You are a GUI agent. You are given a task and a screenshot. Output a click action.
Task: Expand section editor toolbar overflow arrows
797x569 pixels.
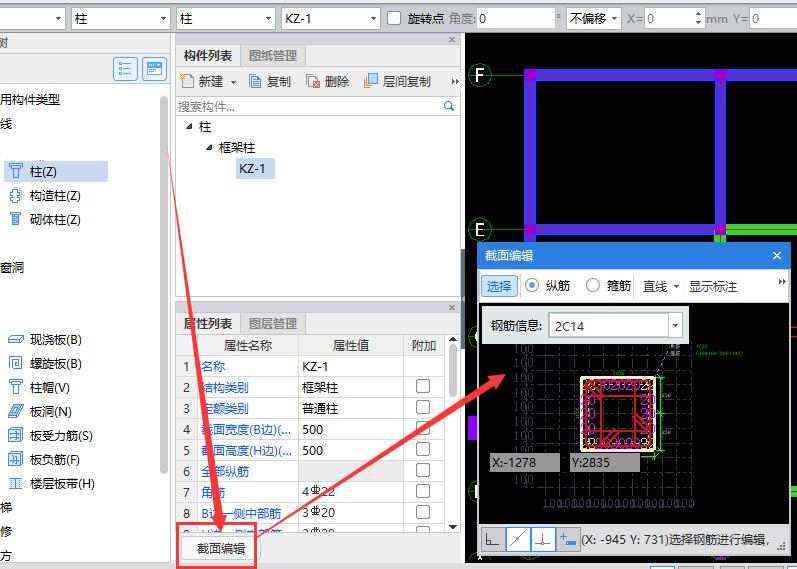[782, 282]
